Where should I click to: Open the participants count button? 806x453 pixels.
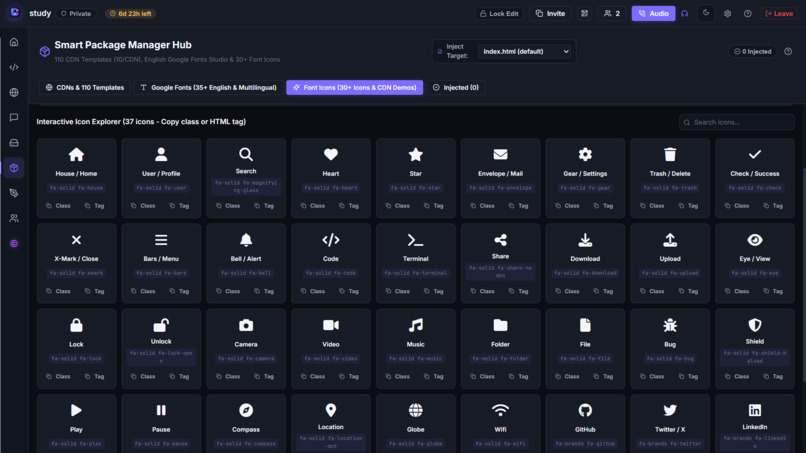(x=612, y=14)
